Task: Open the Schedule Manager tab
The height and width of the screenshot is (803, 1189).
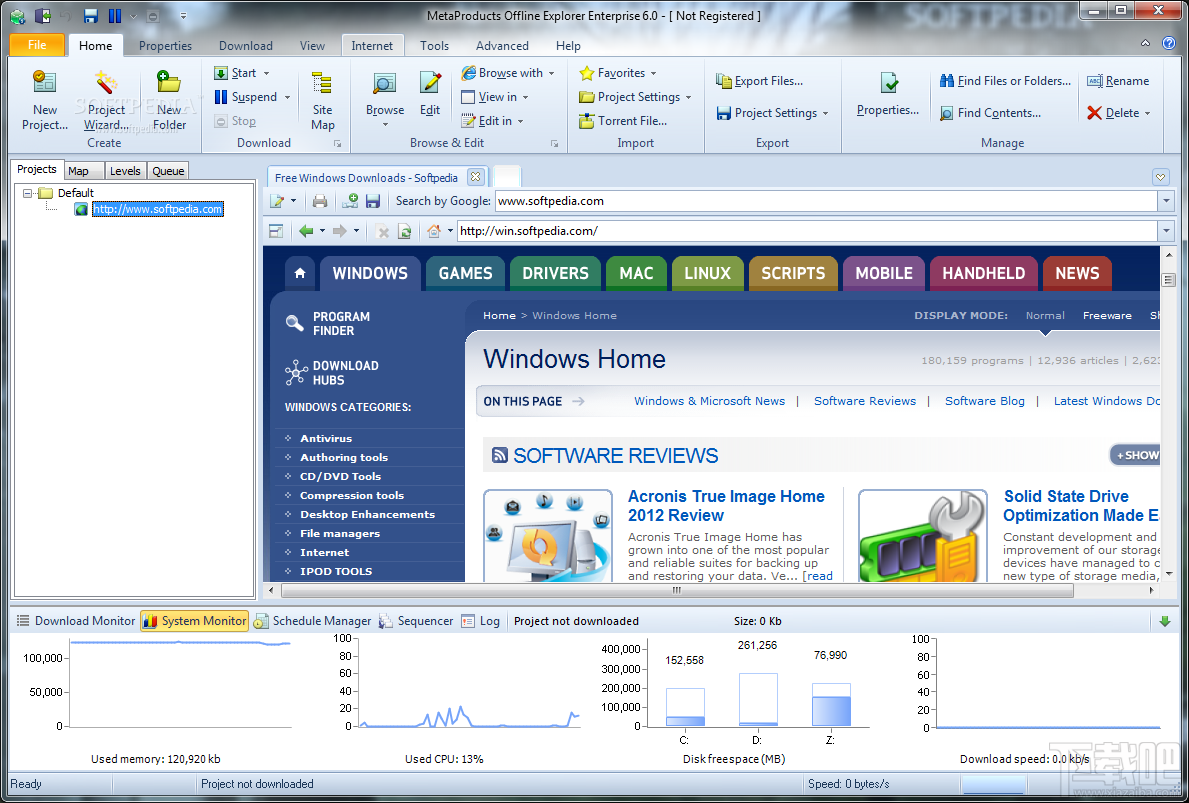Action: (312, 621)
